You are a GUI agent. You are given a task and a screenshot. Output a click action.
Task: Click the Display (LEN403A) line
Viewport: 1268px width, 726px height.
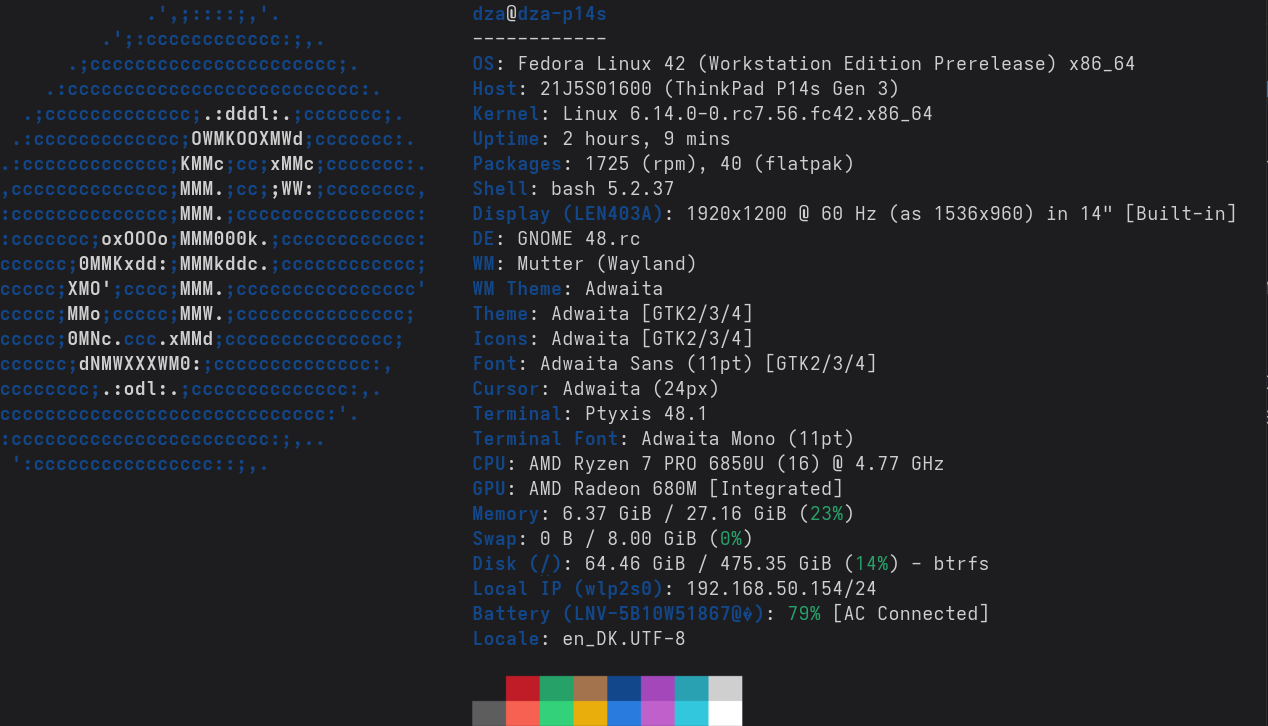[x=855, y=214]
